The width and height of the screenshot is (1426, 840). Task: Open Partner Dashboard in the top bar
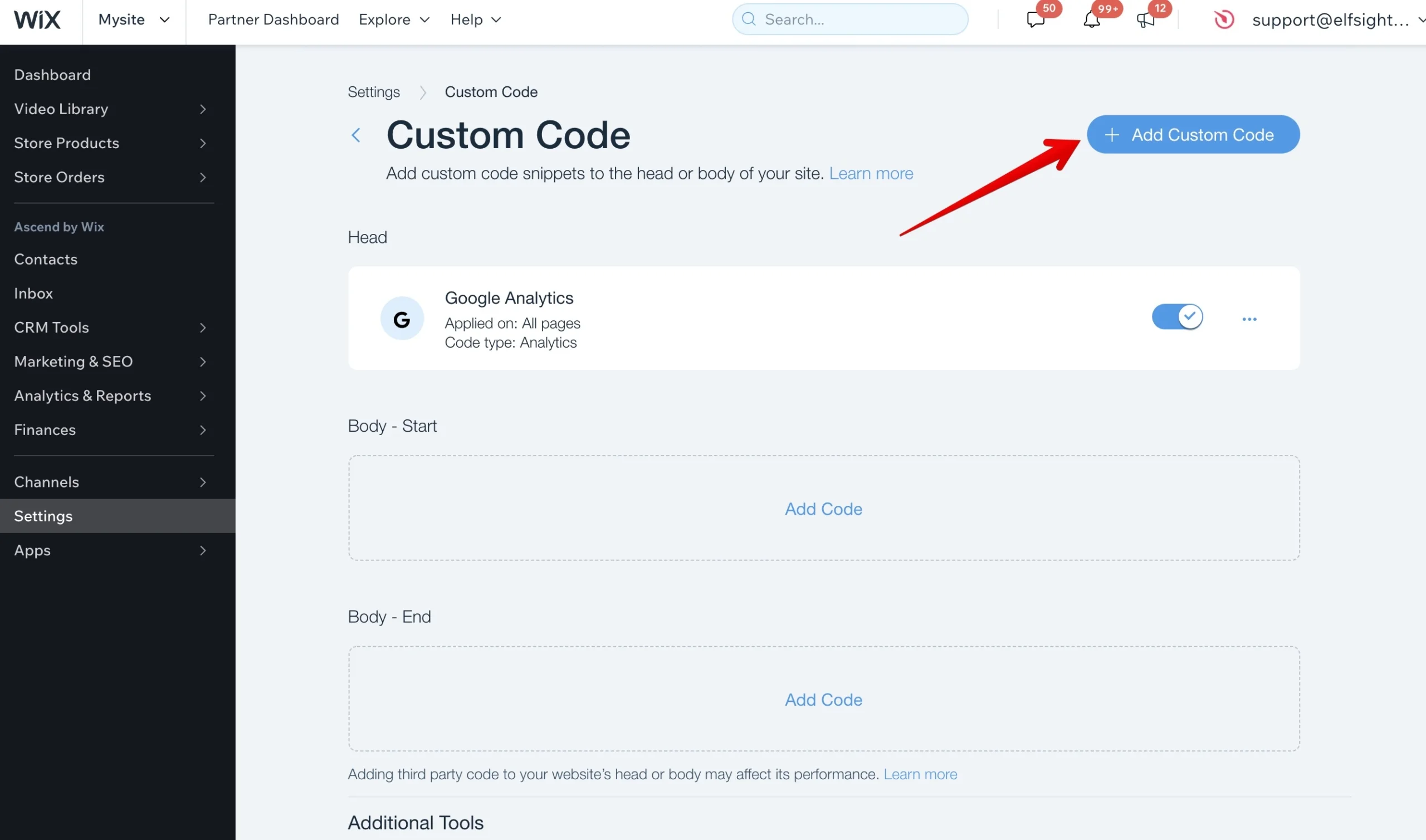pos(274,20)
